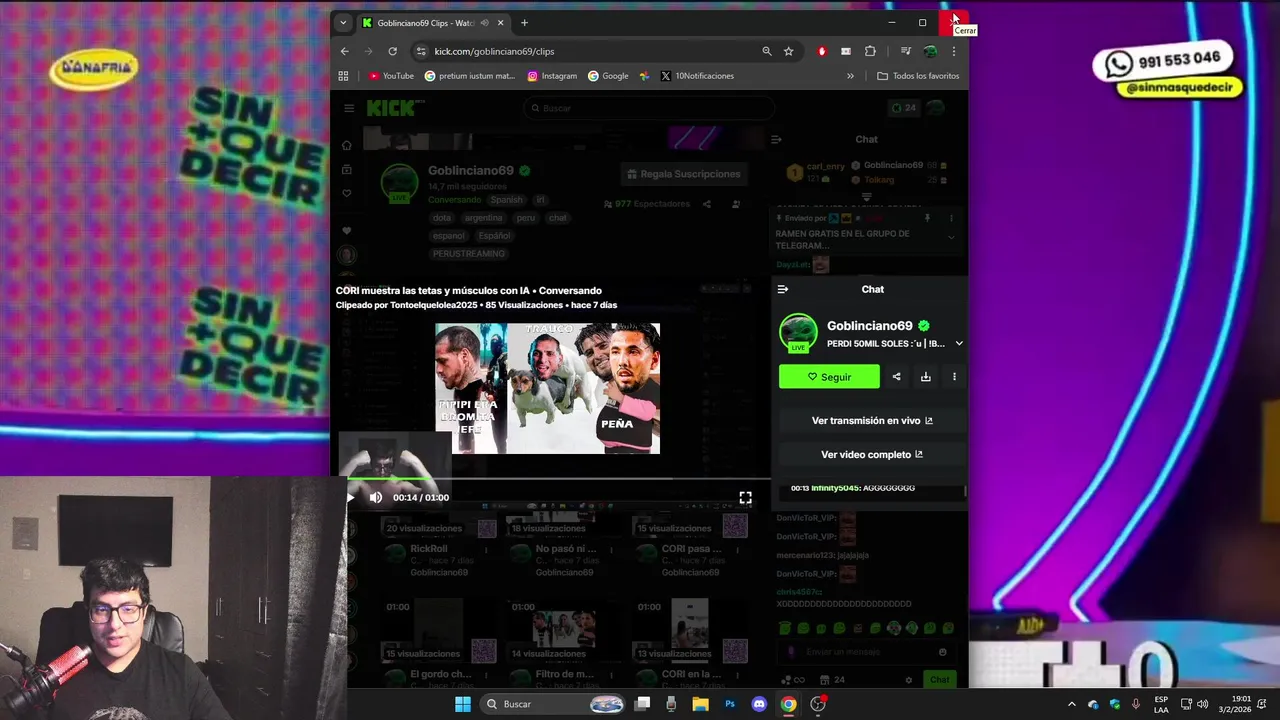Open the Chrome three-dot menu

954,51
